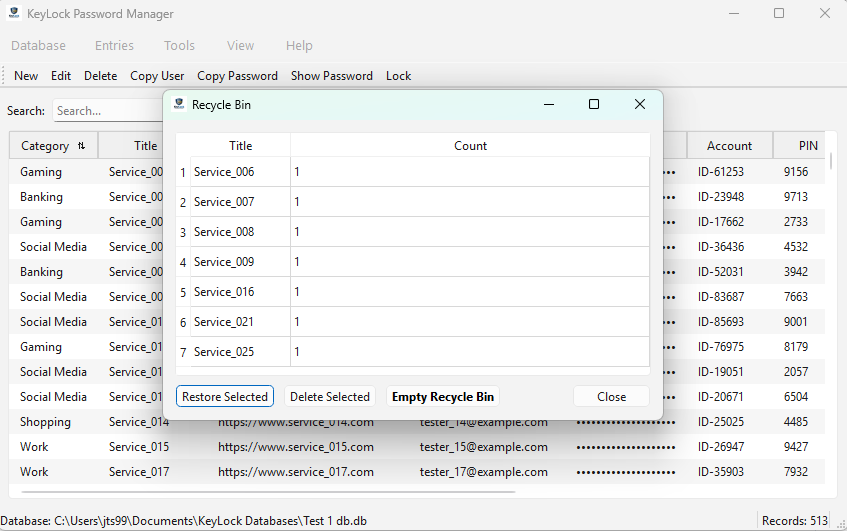Screen dimensions: 847x531
Task: Close the Recycle Bin dialog with X
Action: 640,104
